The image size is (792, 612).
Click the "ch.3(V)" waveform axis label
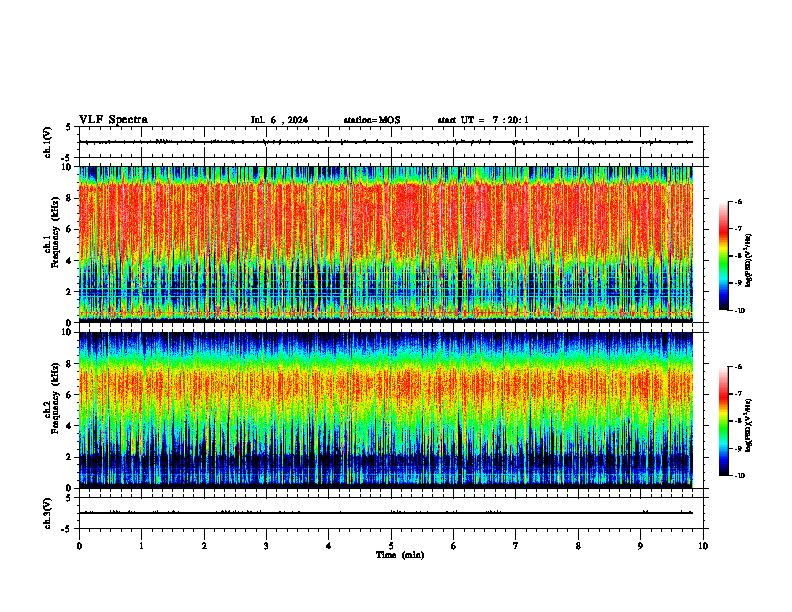tap(47, 514)
